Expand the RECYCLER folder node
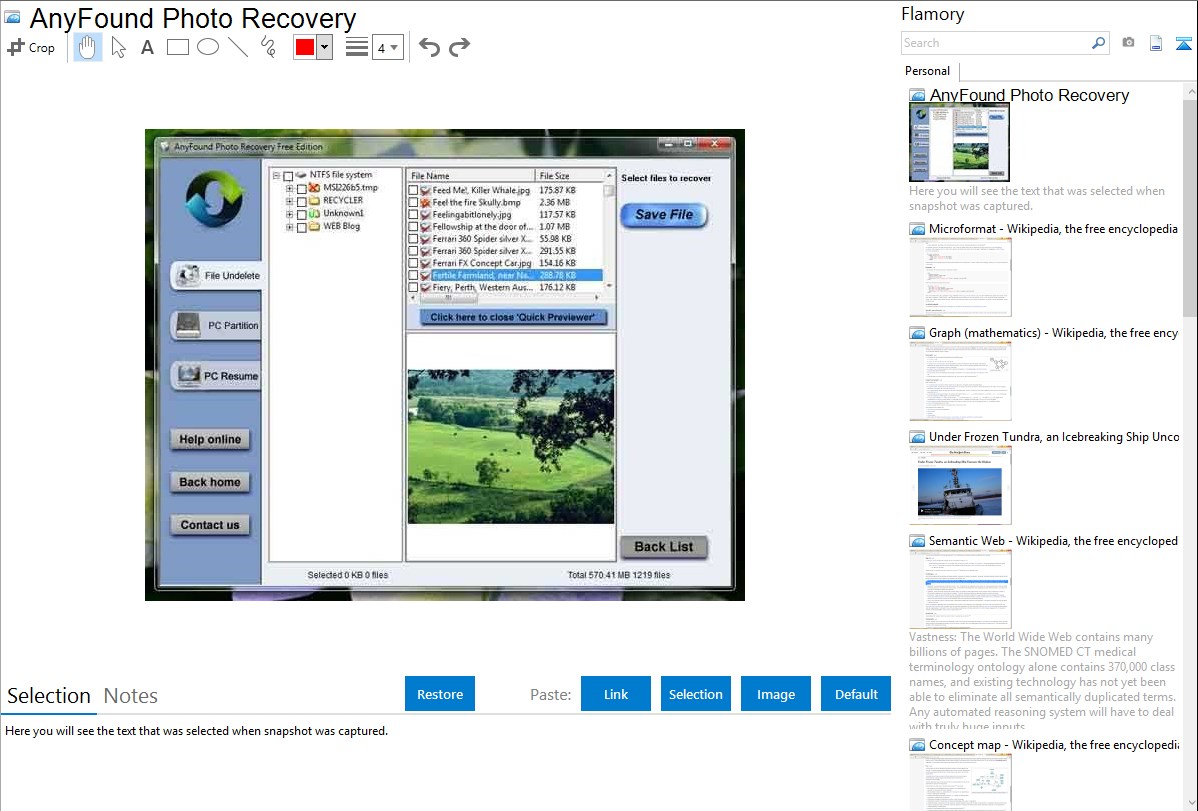The width and height of the screenshot is (1198, 811). tap(290, 201)
